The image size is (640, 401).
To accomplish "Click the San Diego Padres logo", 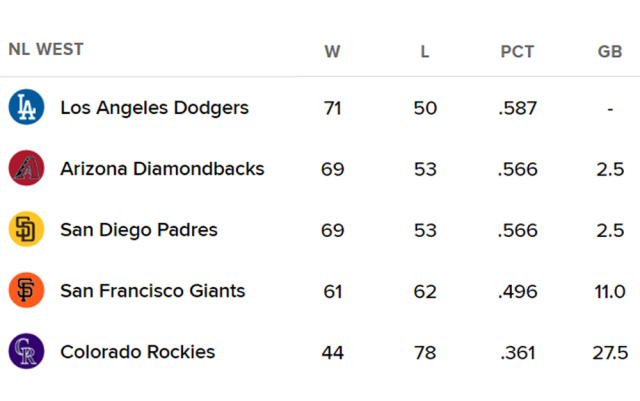I will tap(26, 230).
